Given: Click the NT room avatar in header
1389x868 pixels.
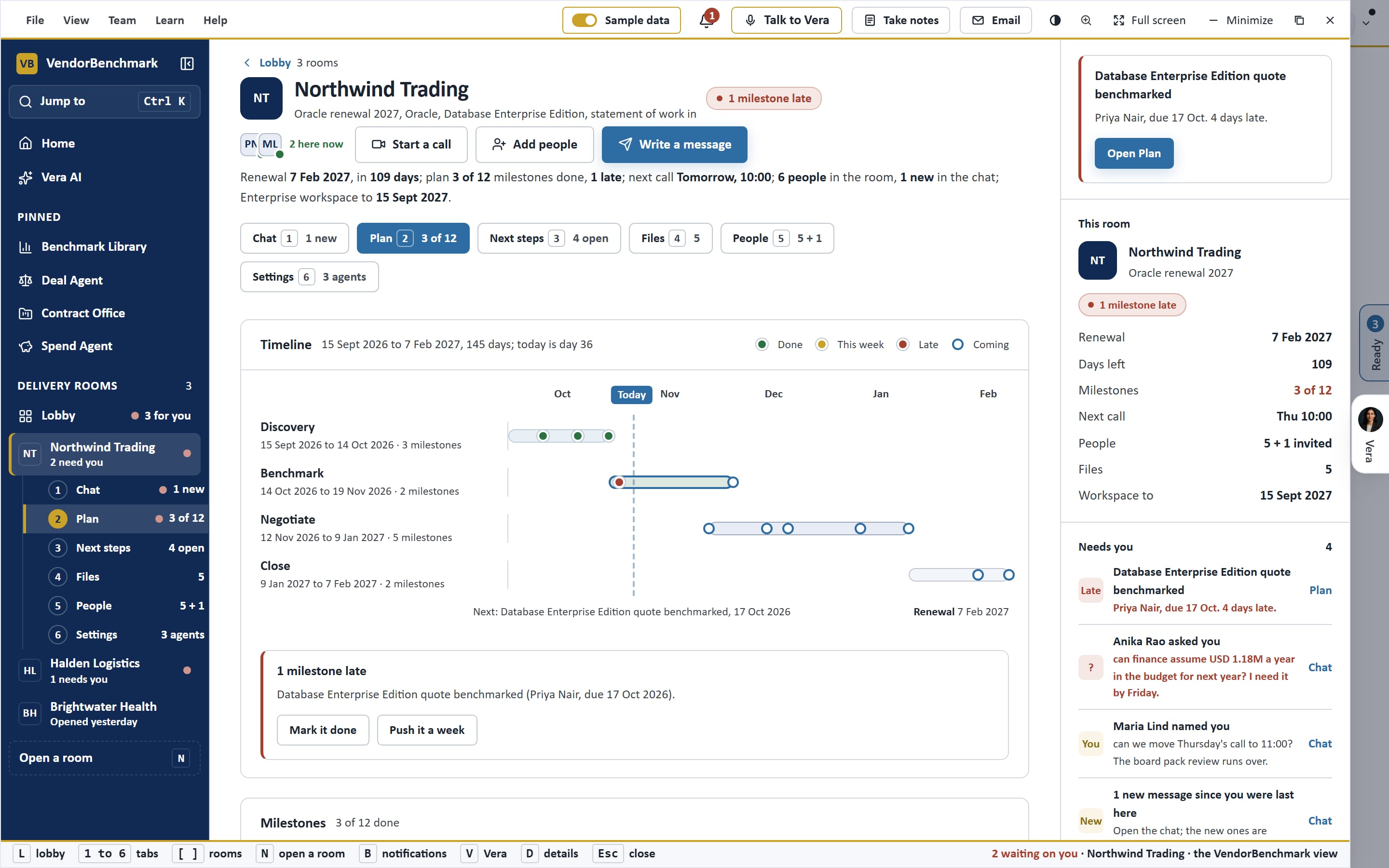Looking at the screenshot, I should (x=261, y=98).
